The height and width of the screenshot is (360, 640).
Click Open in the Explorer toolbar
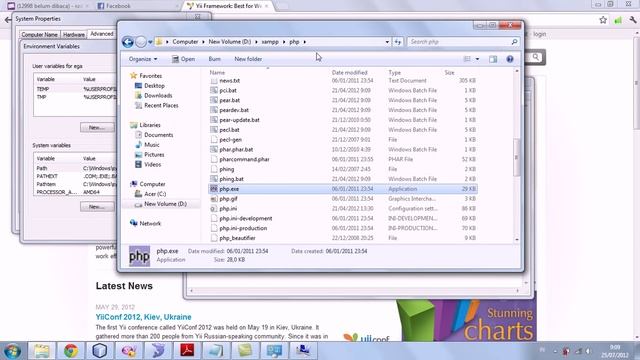(x=183, y=59)
